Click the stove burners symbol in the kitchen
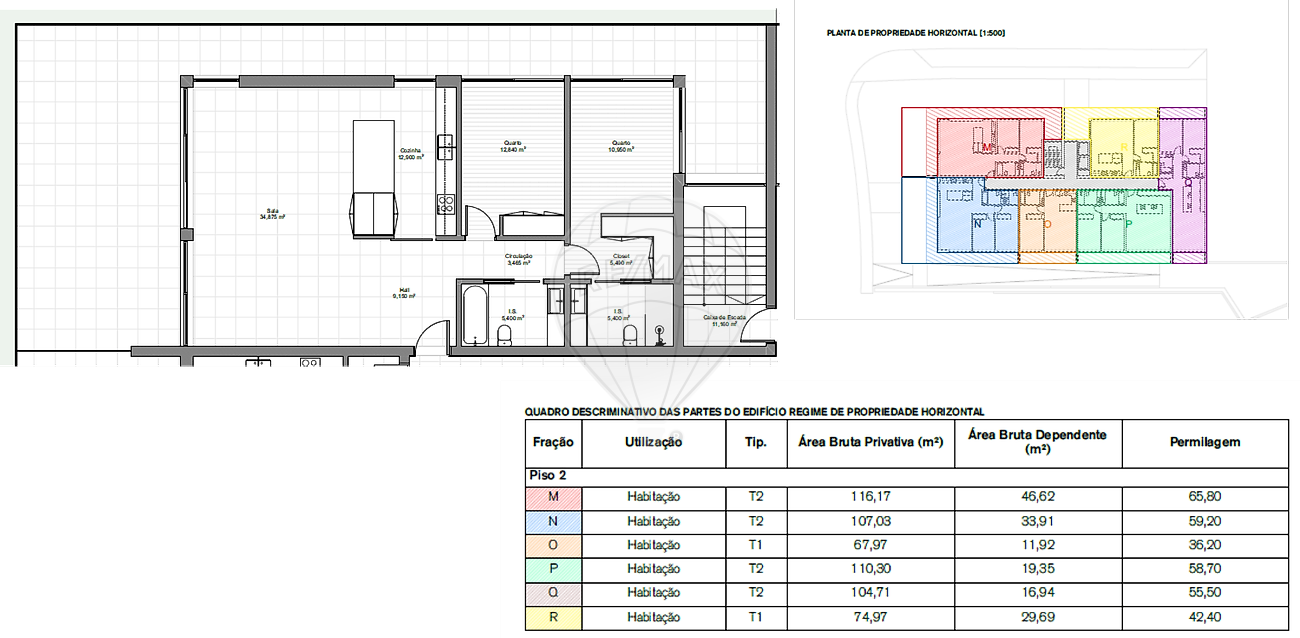The image size is (1300, 638). coord(446,204)
